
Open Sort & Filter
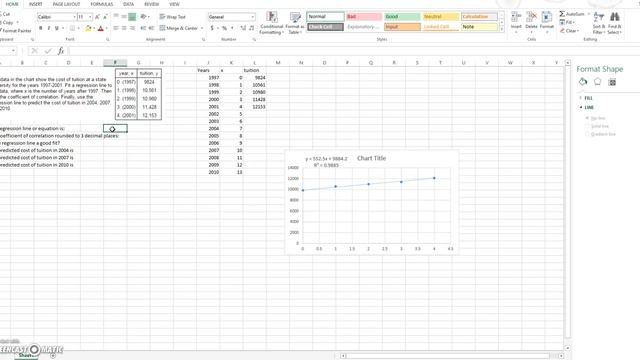point(599,23)
